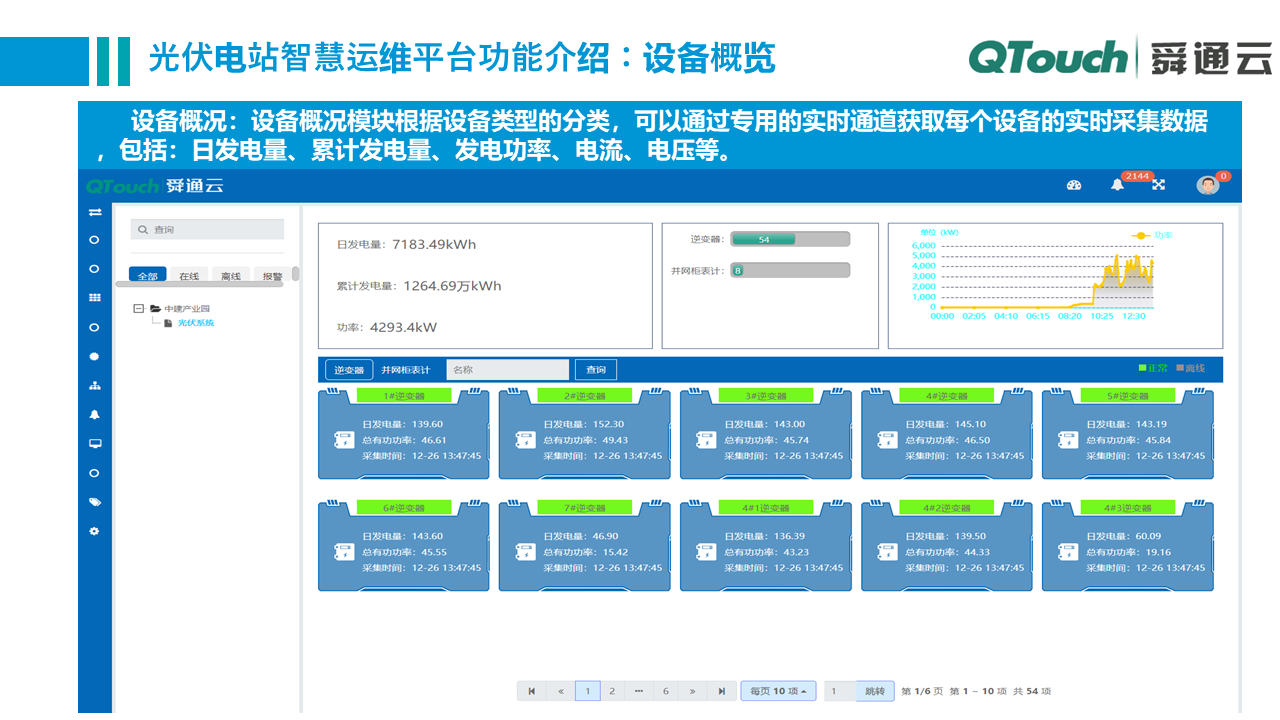
Task: Open the 每页 10 项 page-size dropdown
Action: click(x=777, y=691)
